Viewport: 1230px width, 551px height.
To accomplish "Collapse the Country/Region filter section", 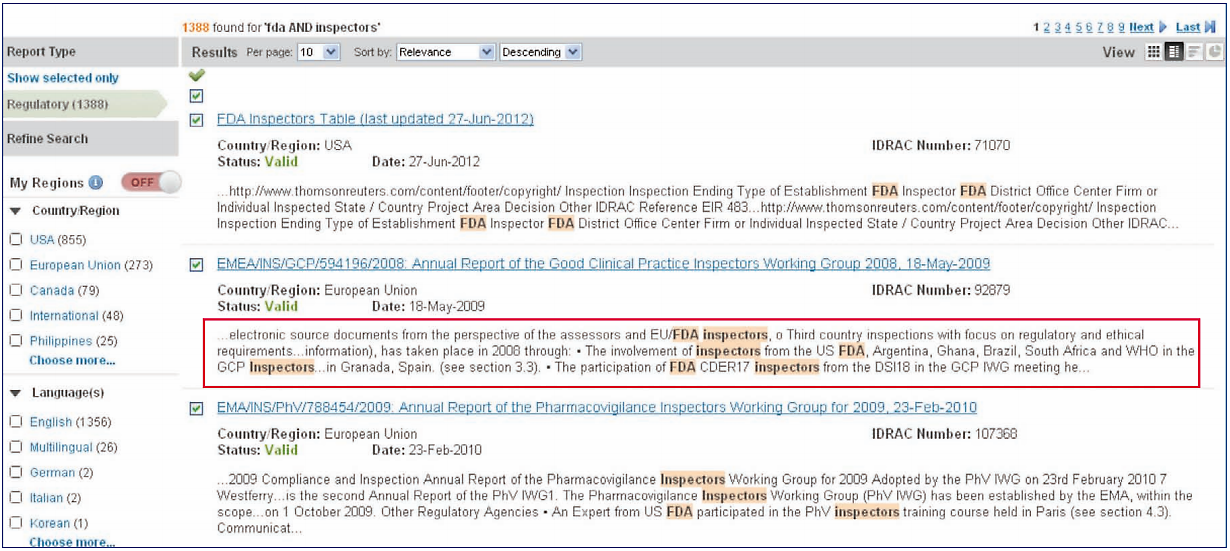I will pyautogui.click(x=17, y=211).
